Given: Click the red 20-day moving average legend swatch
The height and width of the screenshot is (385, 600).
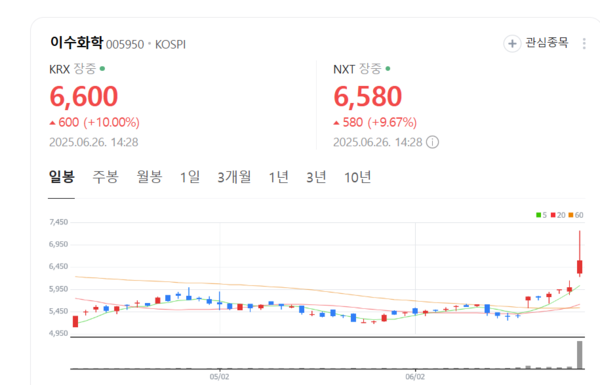Looking at the screenshot, I should [x=553, y=215].
